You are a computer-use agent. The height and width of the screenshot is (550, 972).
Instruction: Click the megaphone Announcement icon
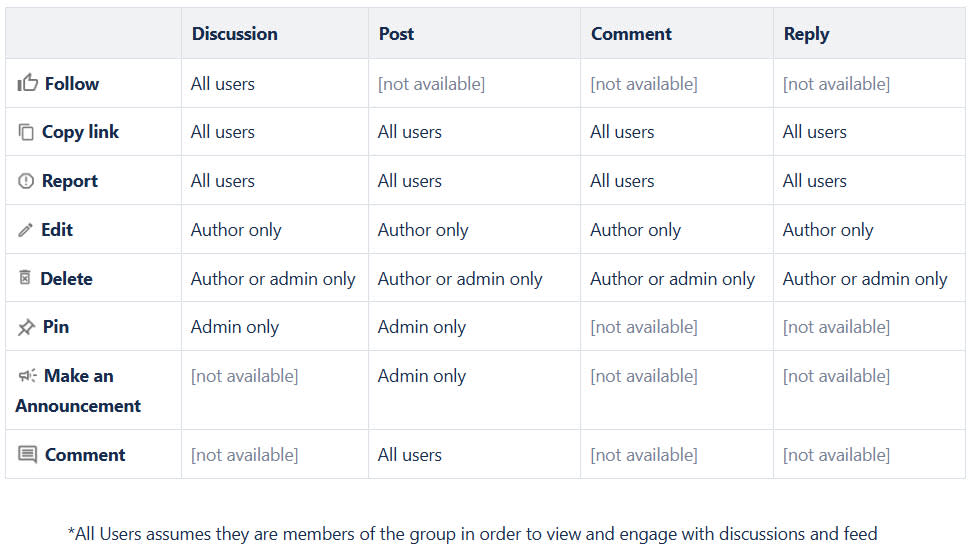pyautogui.click(x=27, y=376)
